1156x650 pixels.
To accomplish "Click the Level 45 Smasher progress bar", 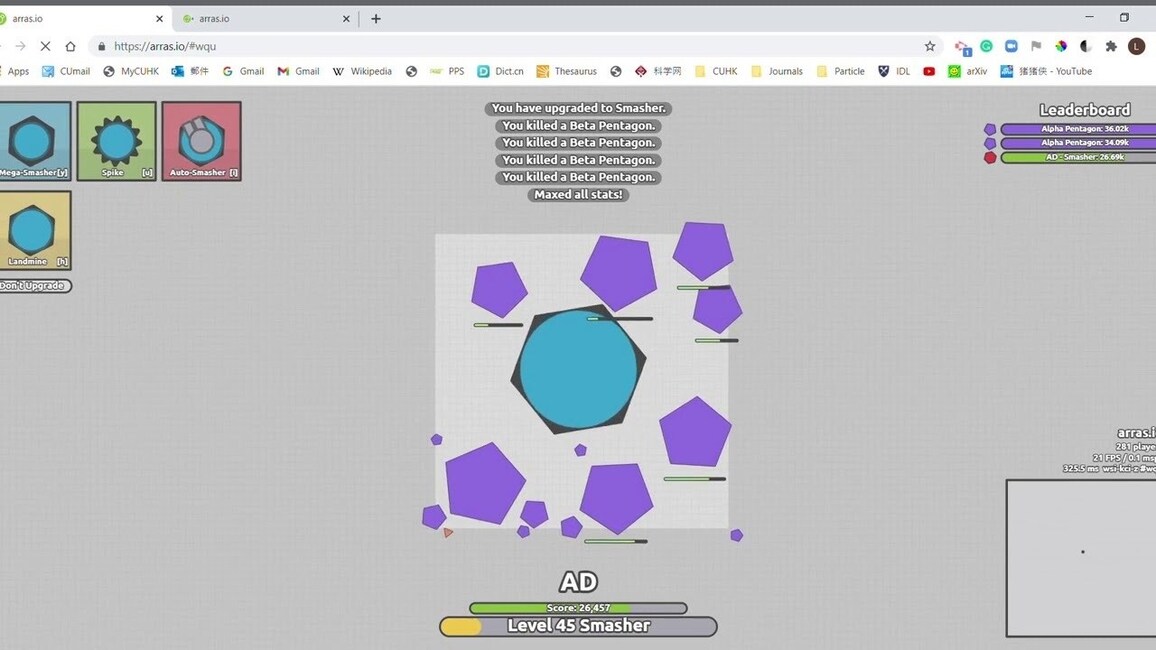I will click(x=578, y=626).
